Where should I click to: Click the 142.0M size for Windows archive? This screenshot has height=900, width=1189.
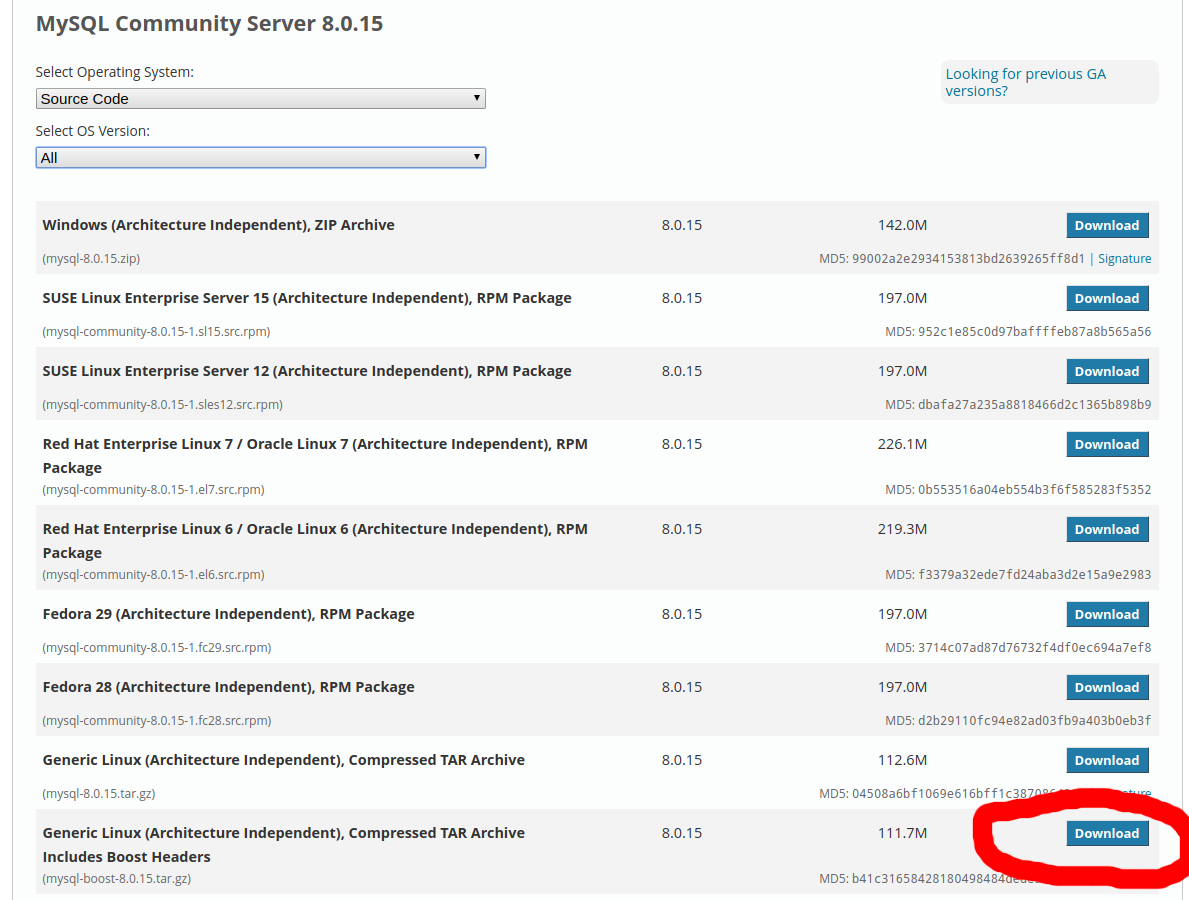(x=902, y=225)
